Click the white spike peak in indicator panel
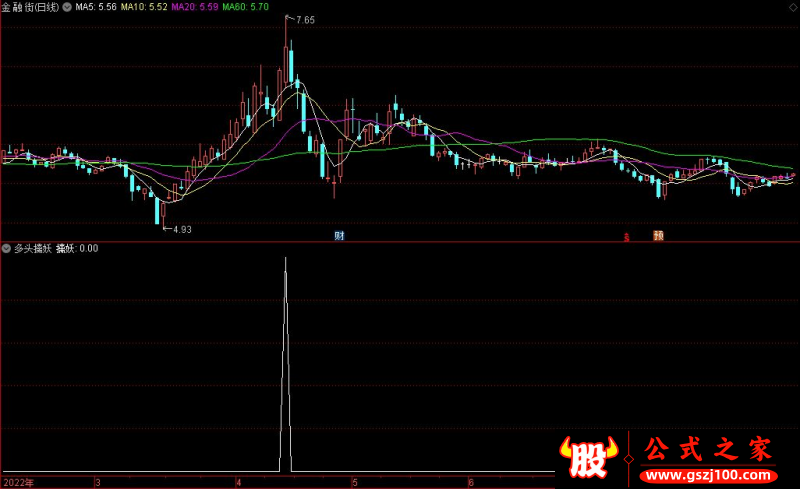The height and width of the screenshot is (489, 800). [286, 259]
